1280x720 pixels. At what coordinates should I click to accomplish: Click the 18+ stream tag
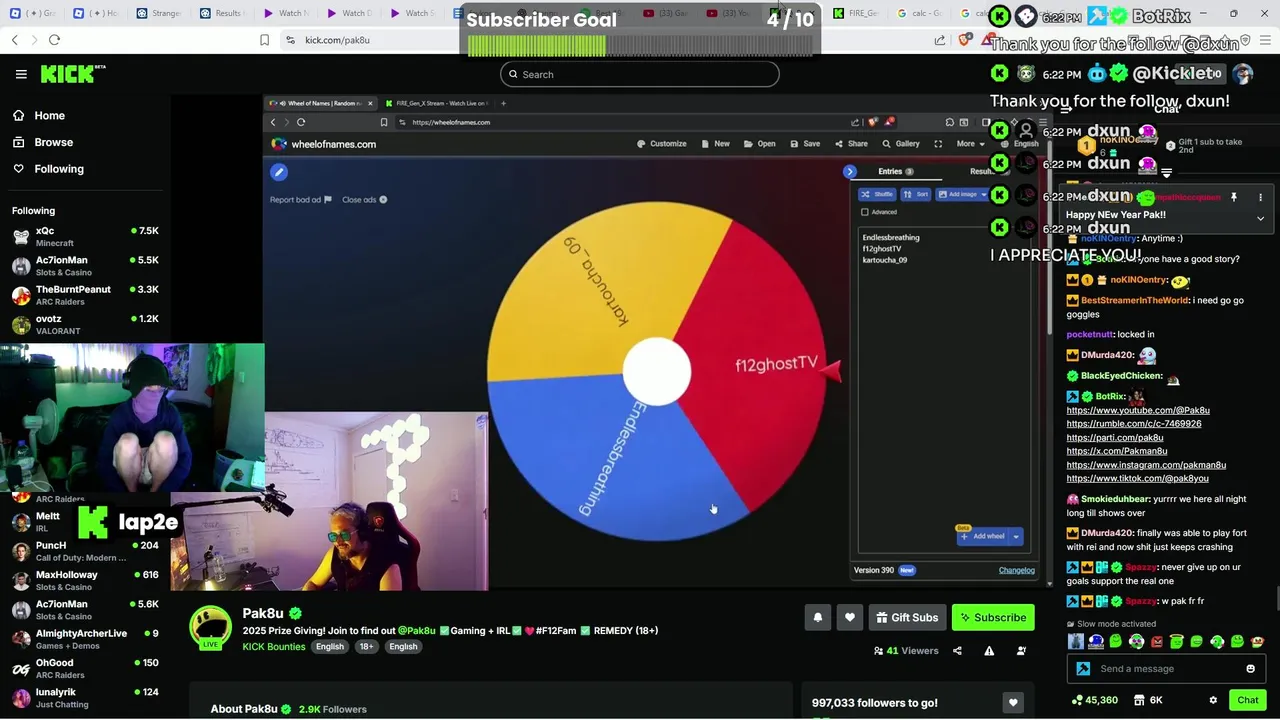pyautogui.click(x=366, y=647)
